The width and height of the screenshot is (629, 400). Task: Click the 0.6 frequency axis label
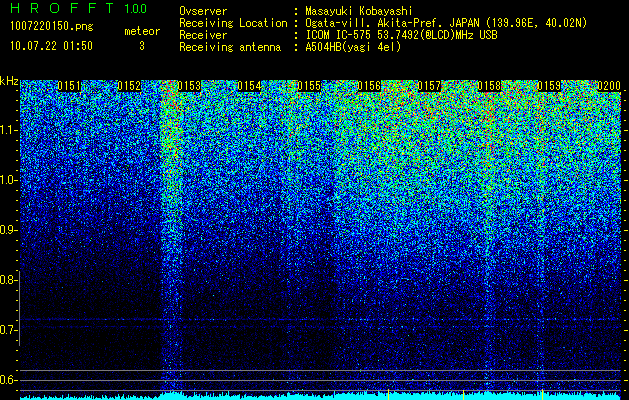7,380
